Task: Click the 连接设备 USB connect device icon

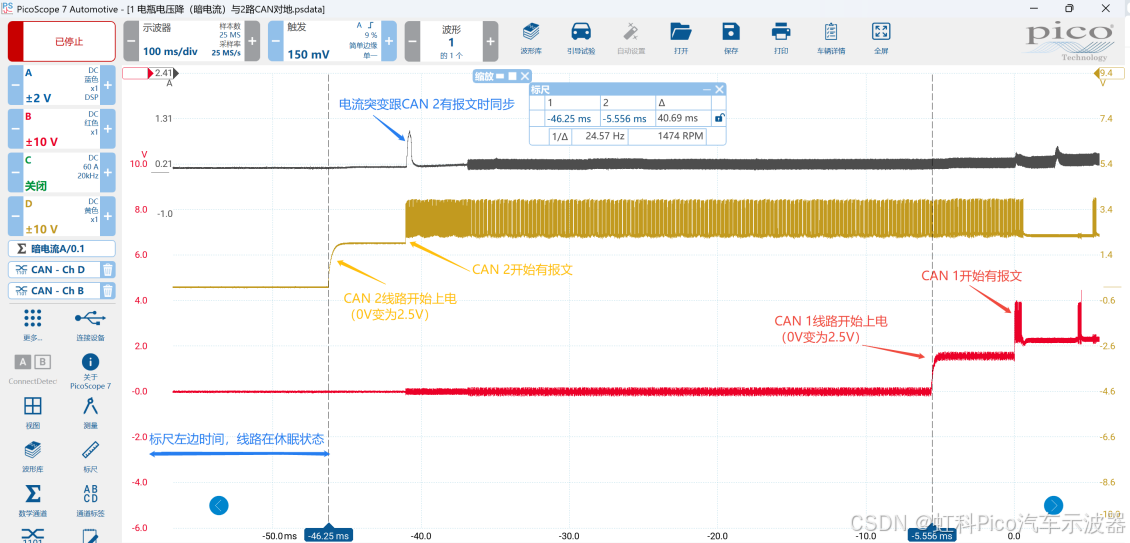Action: pos(90,324)
